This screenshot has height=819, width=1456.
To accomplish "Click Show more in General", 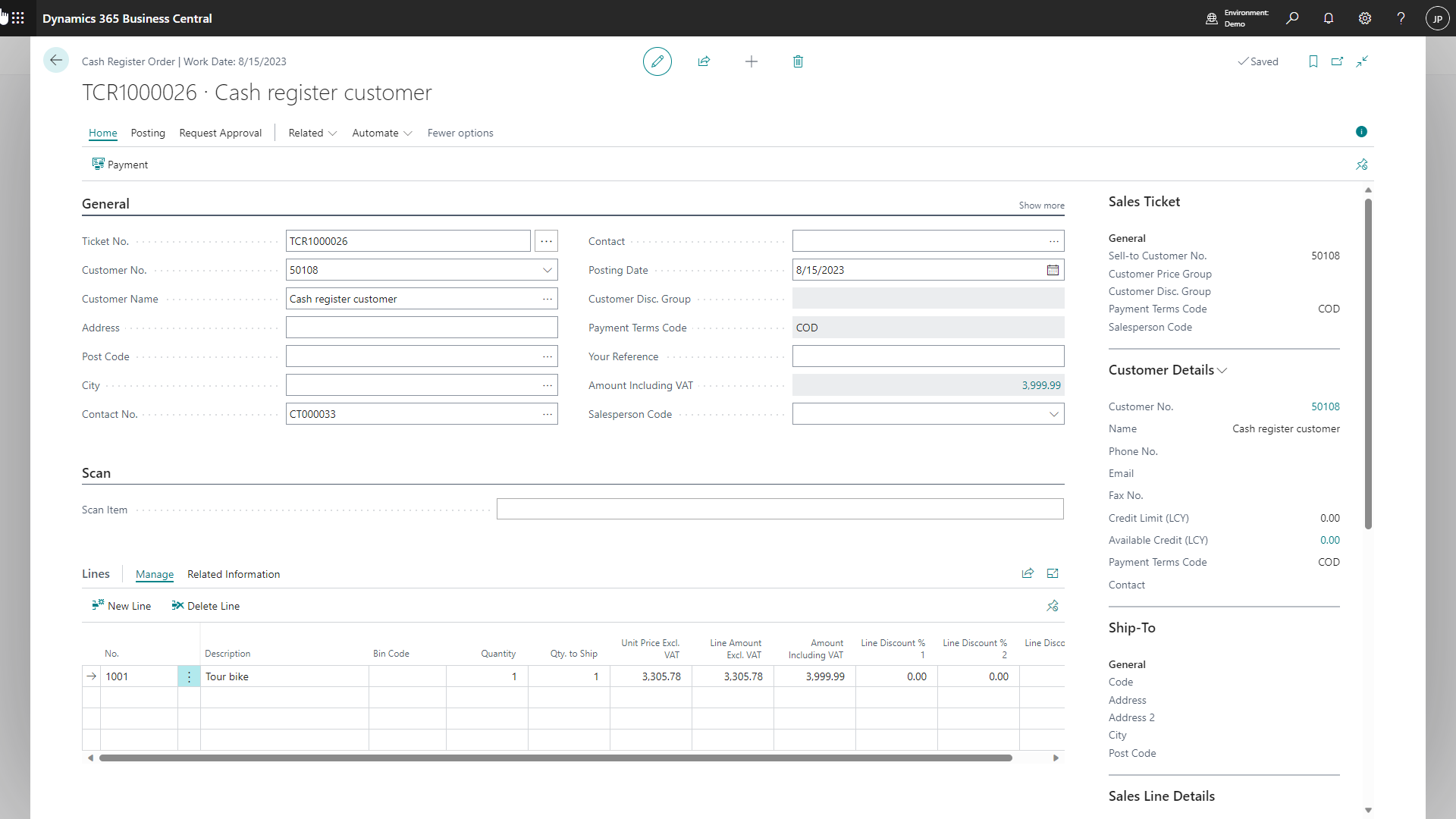I will (x=1042, y=206).
